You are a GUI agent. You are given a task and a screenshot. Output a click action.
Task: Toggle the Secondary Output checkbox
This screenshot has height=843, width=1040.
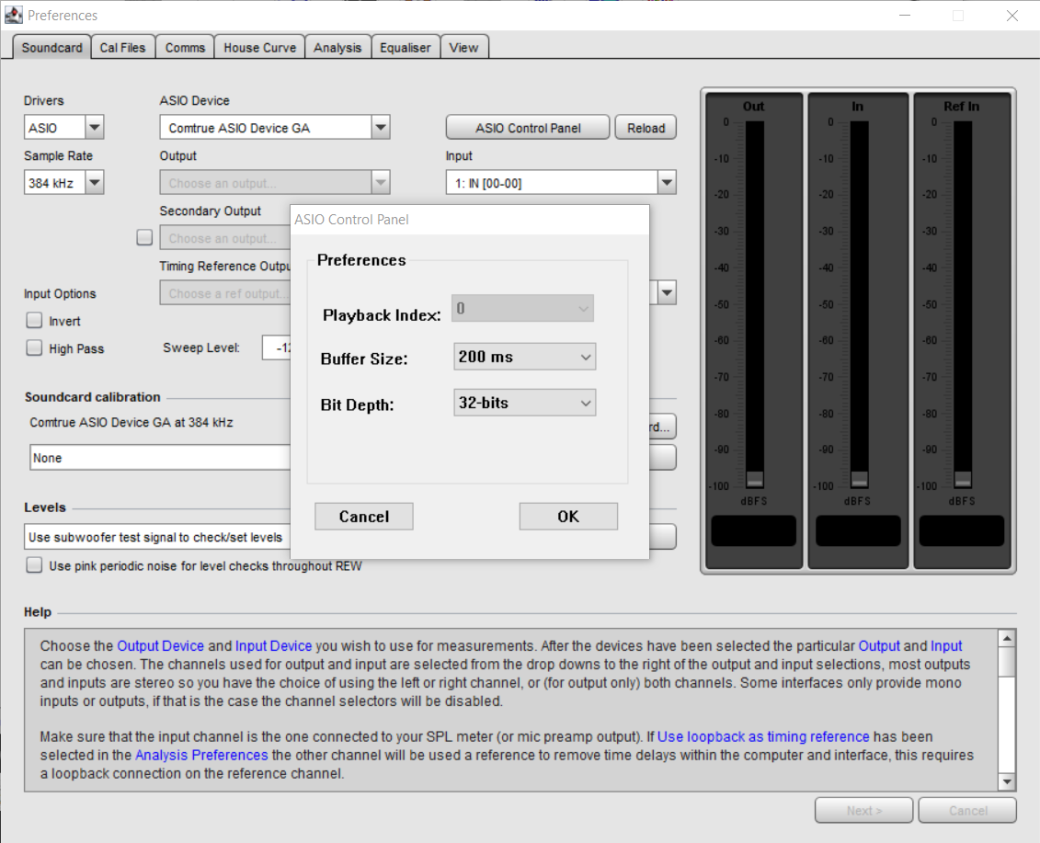(x=145, y=238)
